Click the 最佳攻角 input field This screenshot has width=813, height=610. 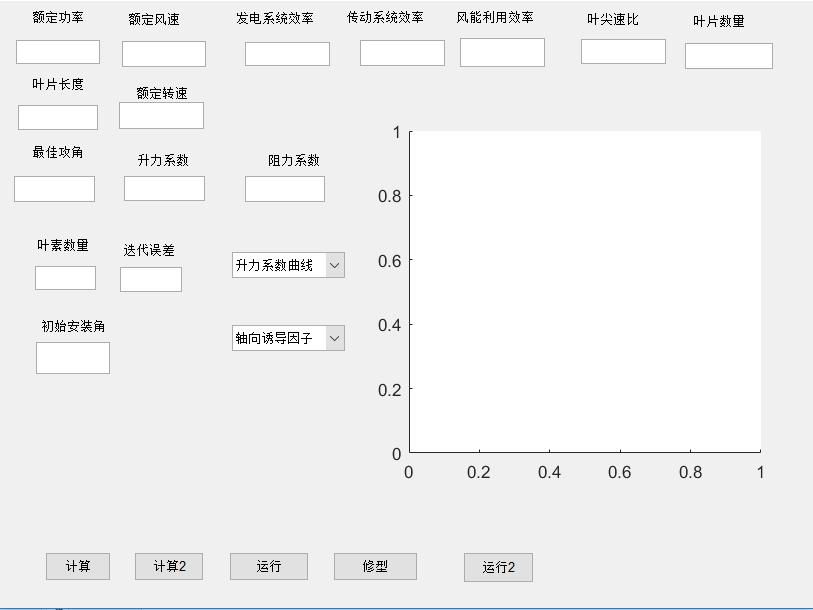tap(55, 189)
